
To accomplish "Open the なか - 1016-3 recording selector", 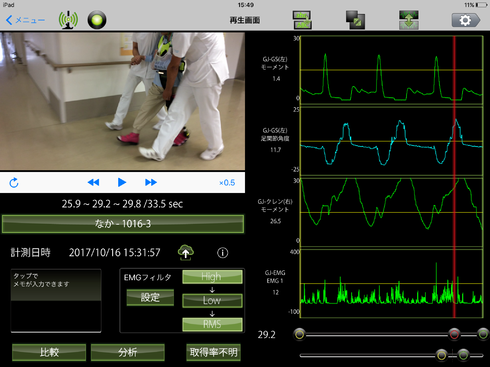I will pyautogui.click(x=123, y=223).
